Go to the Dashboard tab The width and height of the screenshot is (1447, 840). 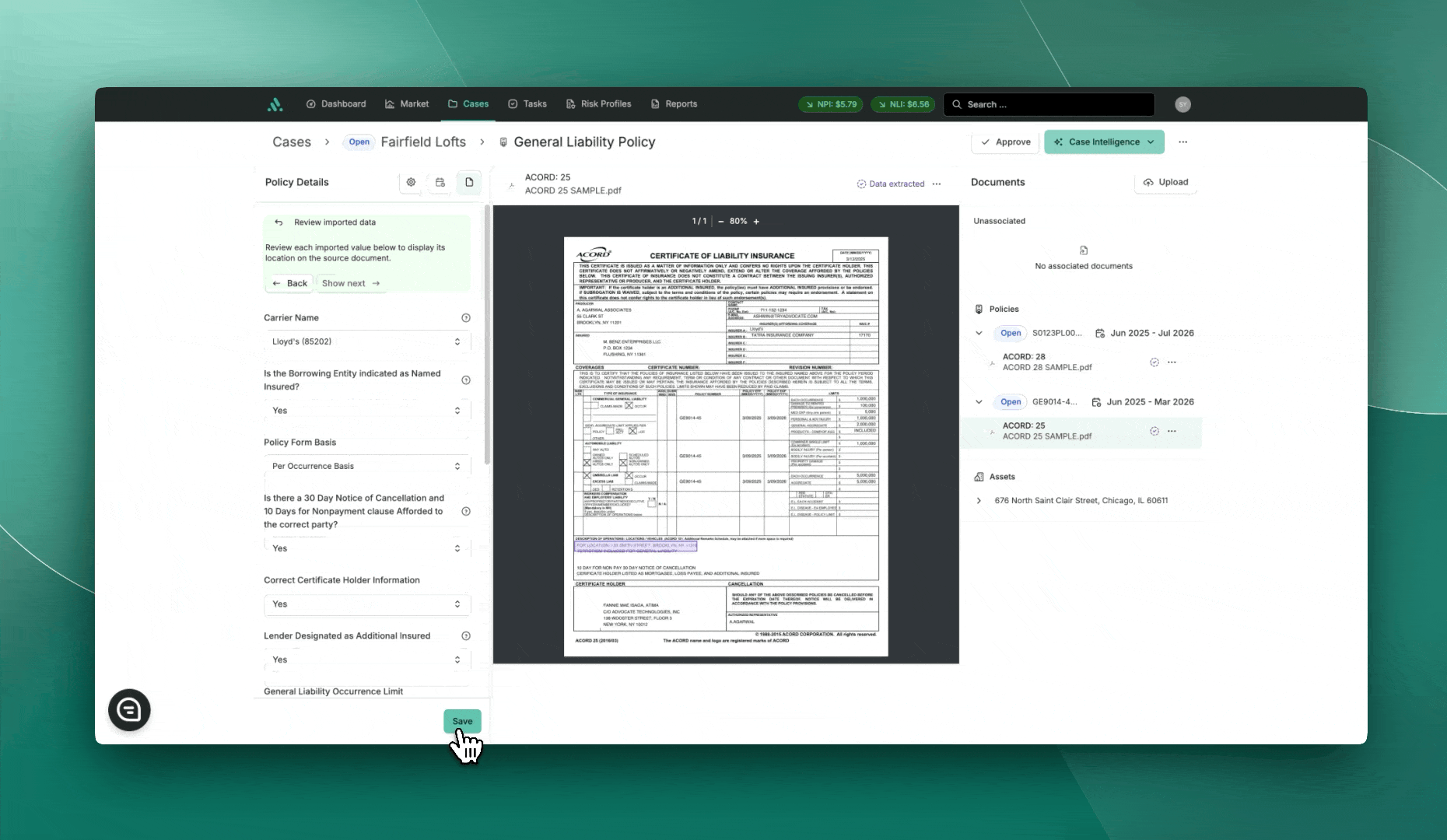click(335, 104)
